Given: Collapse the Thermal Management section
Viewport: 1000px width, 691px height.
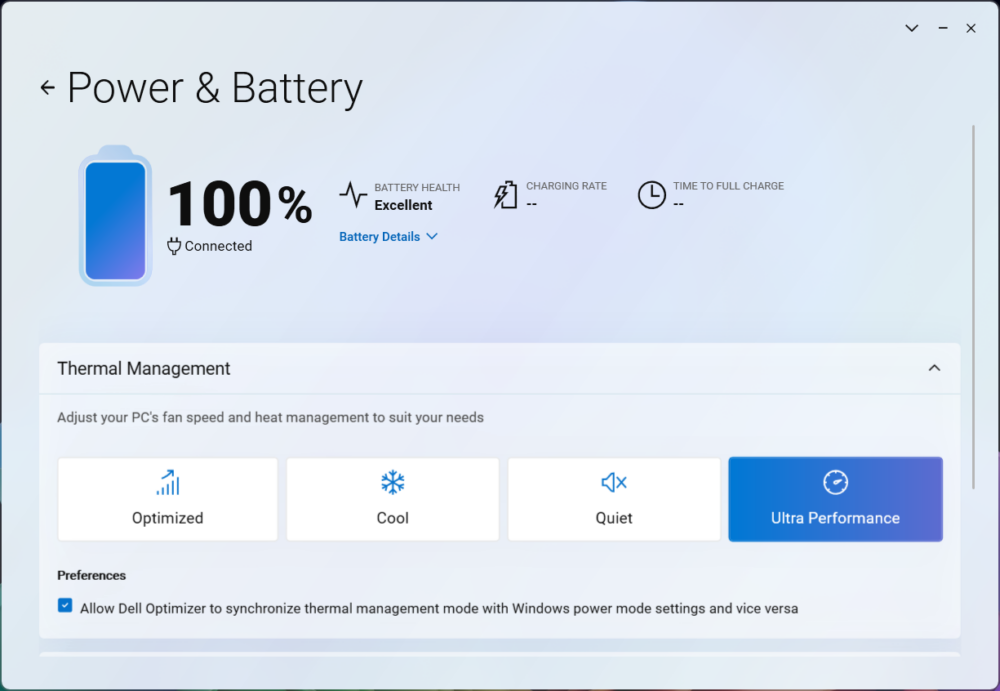Looking at the screenshot, I should coord(934,368).
